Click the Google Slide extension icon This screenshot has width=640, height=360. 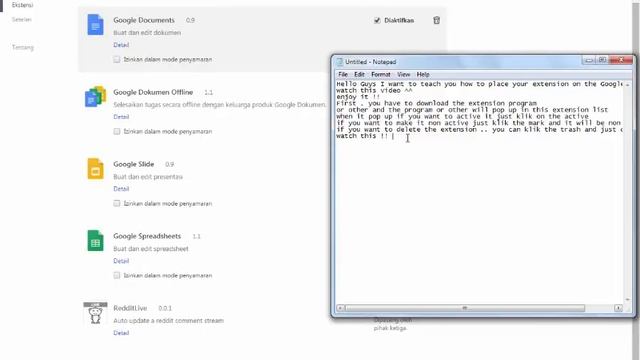coord(95,169)
